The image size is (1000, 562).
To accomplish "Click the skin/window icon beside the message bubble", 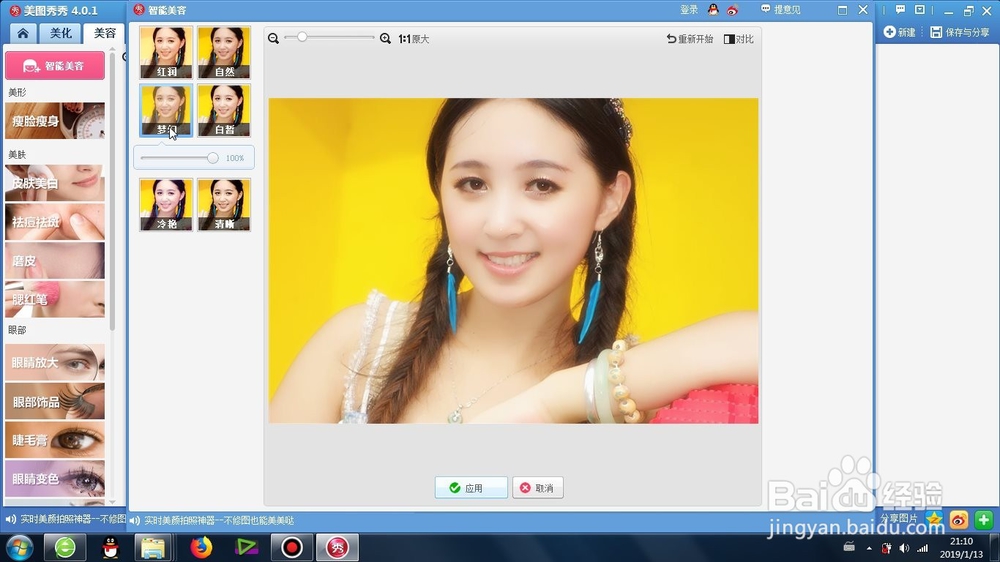I will point(920,10).
